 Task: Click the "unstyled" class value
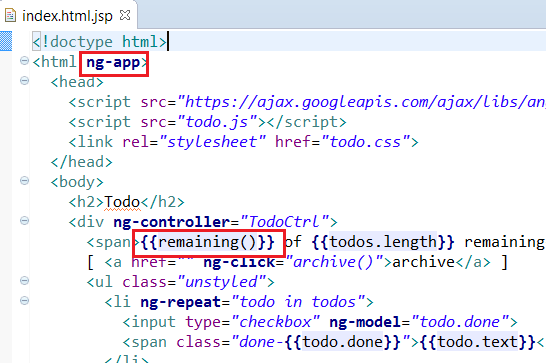click(x=222, y=282)
